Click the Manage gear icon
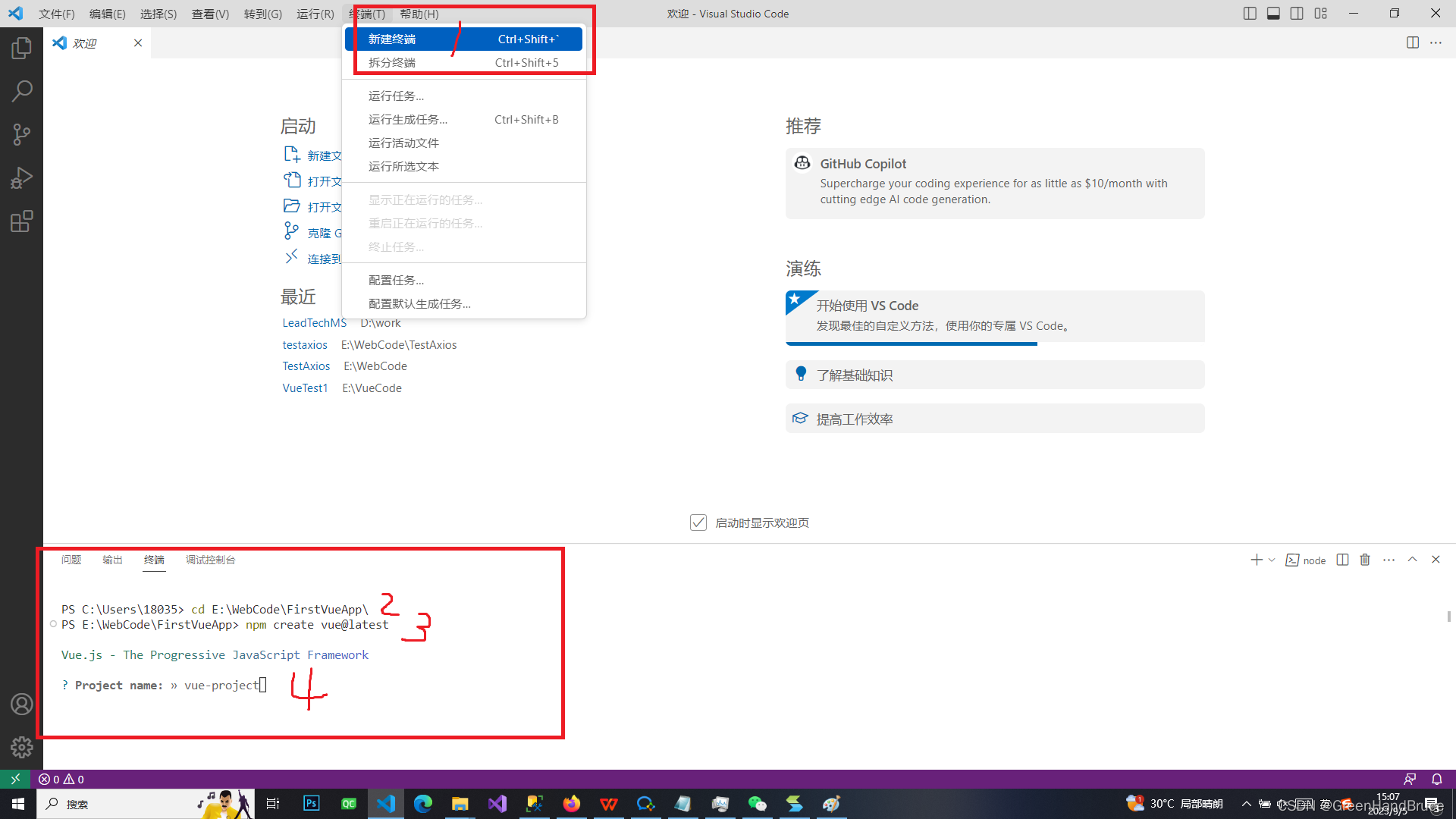This screenshot has width=1456, height=819. pyautogui.click(x=21, y=748)
